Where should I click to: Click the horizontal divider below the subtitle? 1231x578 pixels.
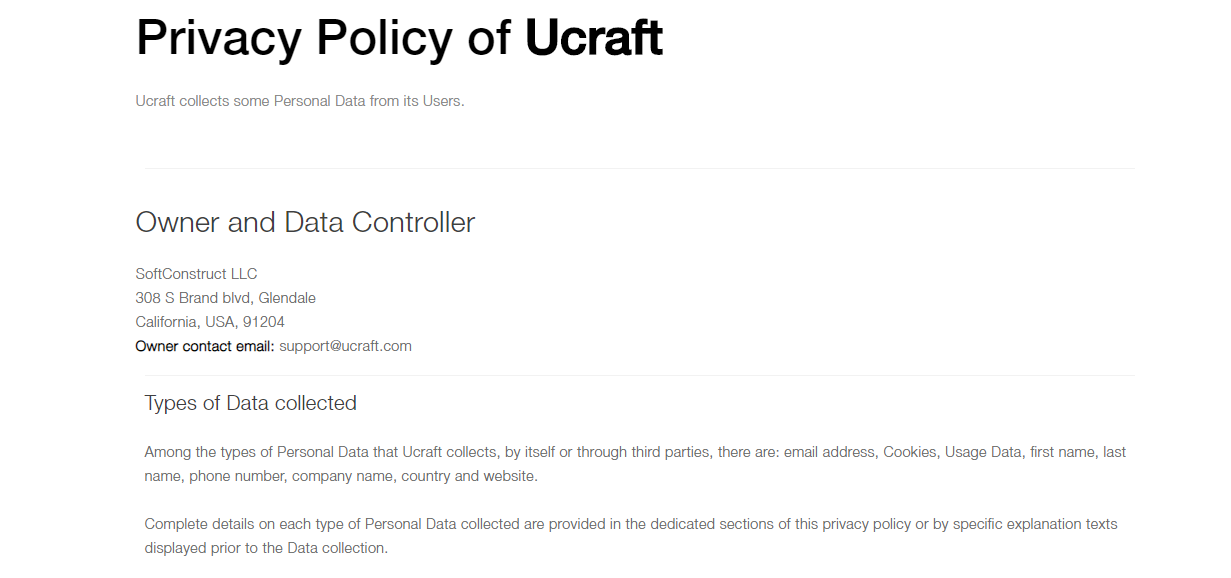(639, 168)
